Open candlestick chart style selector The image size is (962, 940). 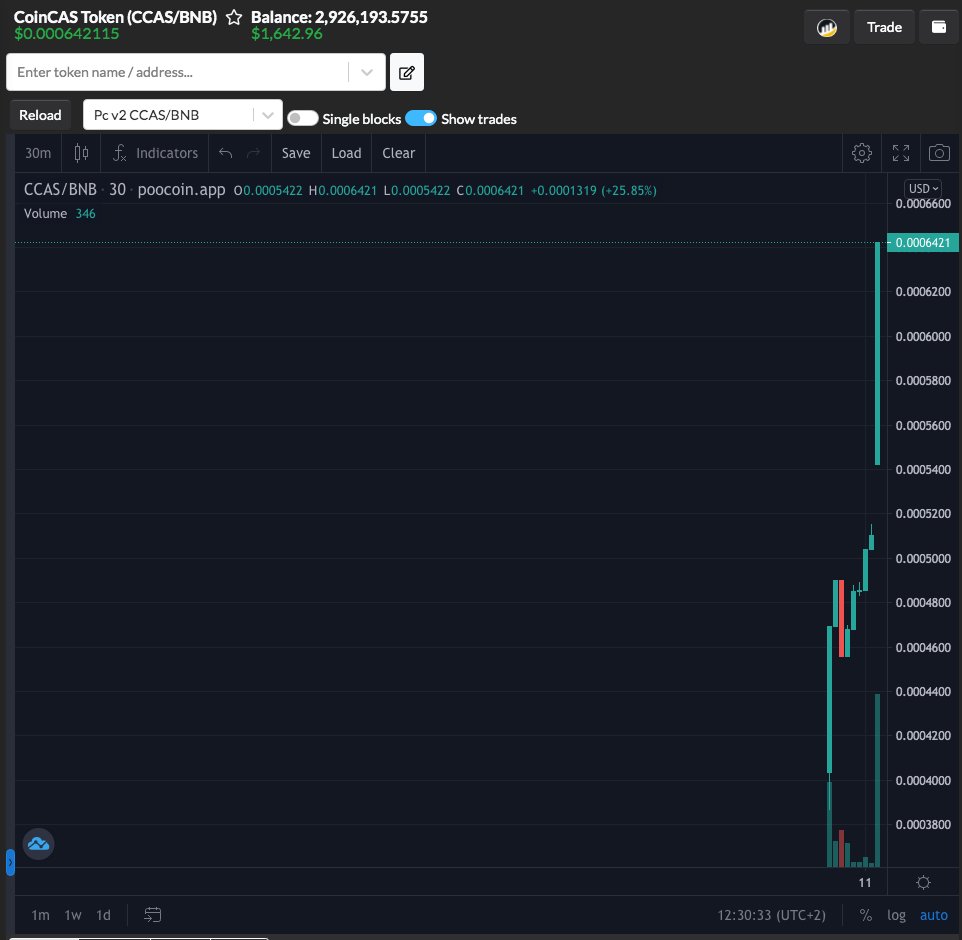80,152
